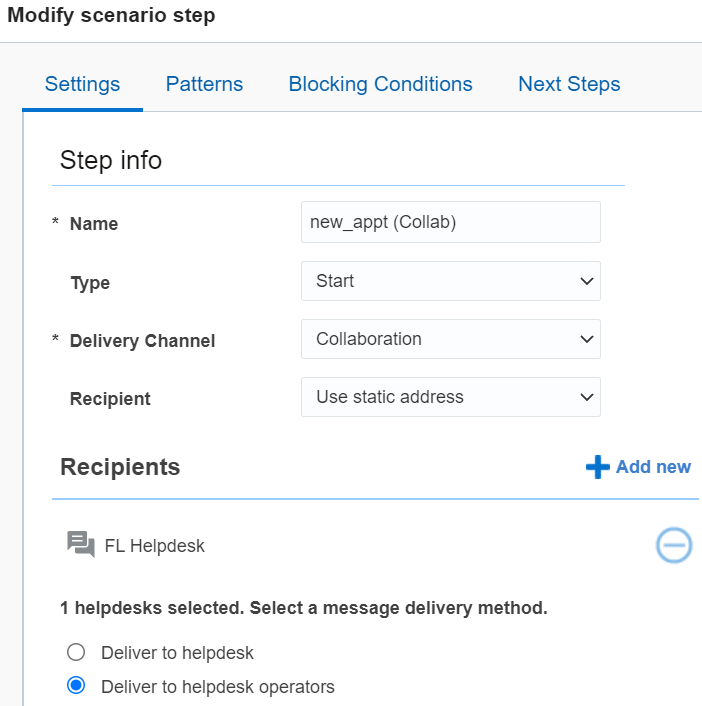Open the Patterns tab
The image size is (702, 706).
[x=204, y=84]
